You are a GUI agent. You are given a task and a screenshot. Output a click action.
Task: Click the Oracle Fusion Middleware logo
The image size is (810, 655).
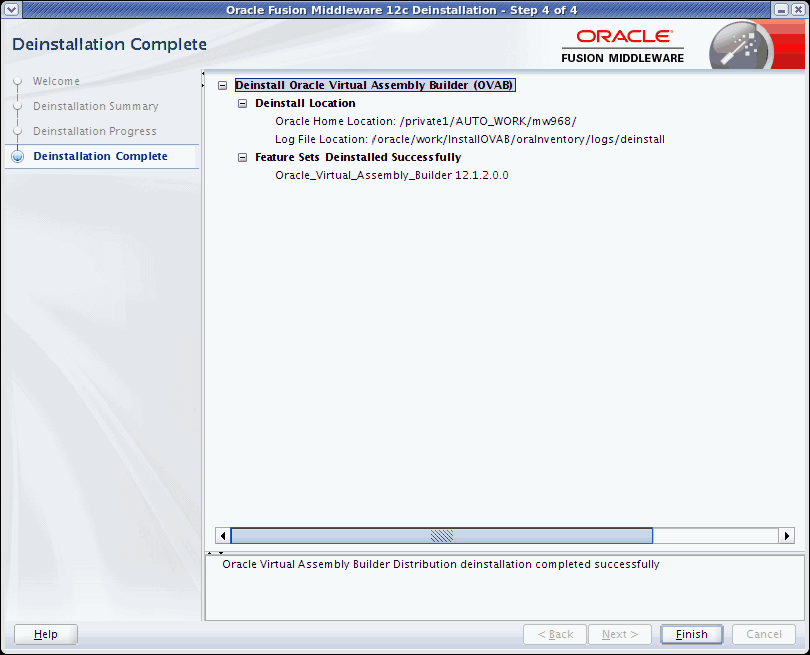[622, 46]
